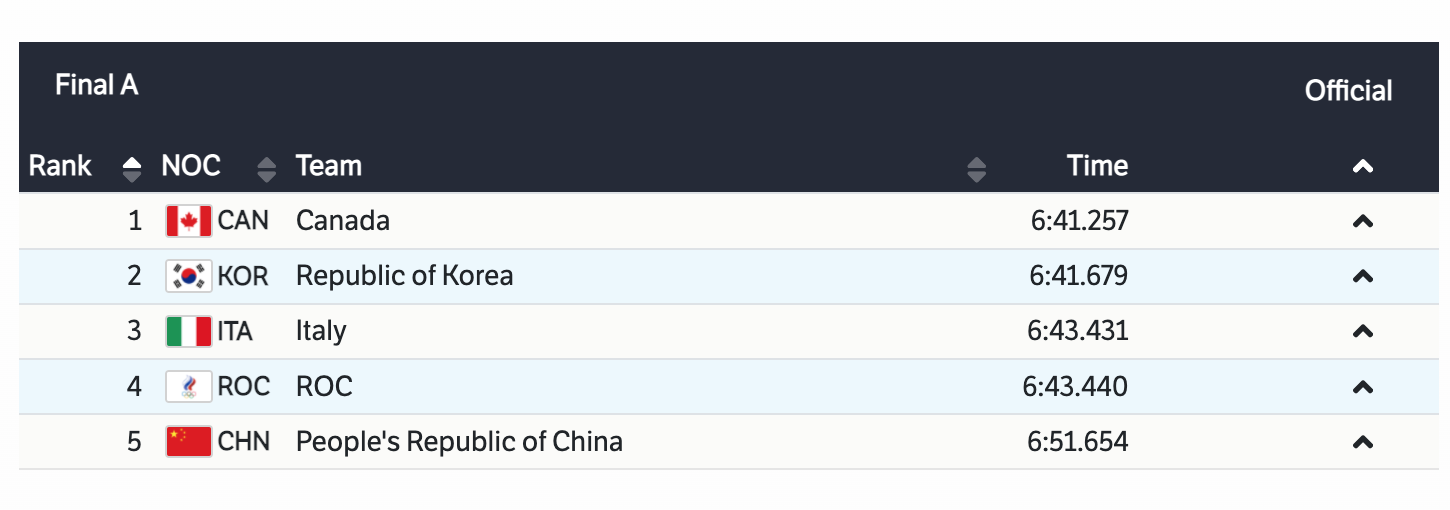Screen dimensions: 1450x510
Task: Click the Italy flag icon
Action: [x=188, y=331]
